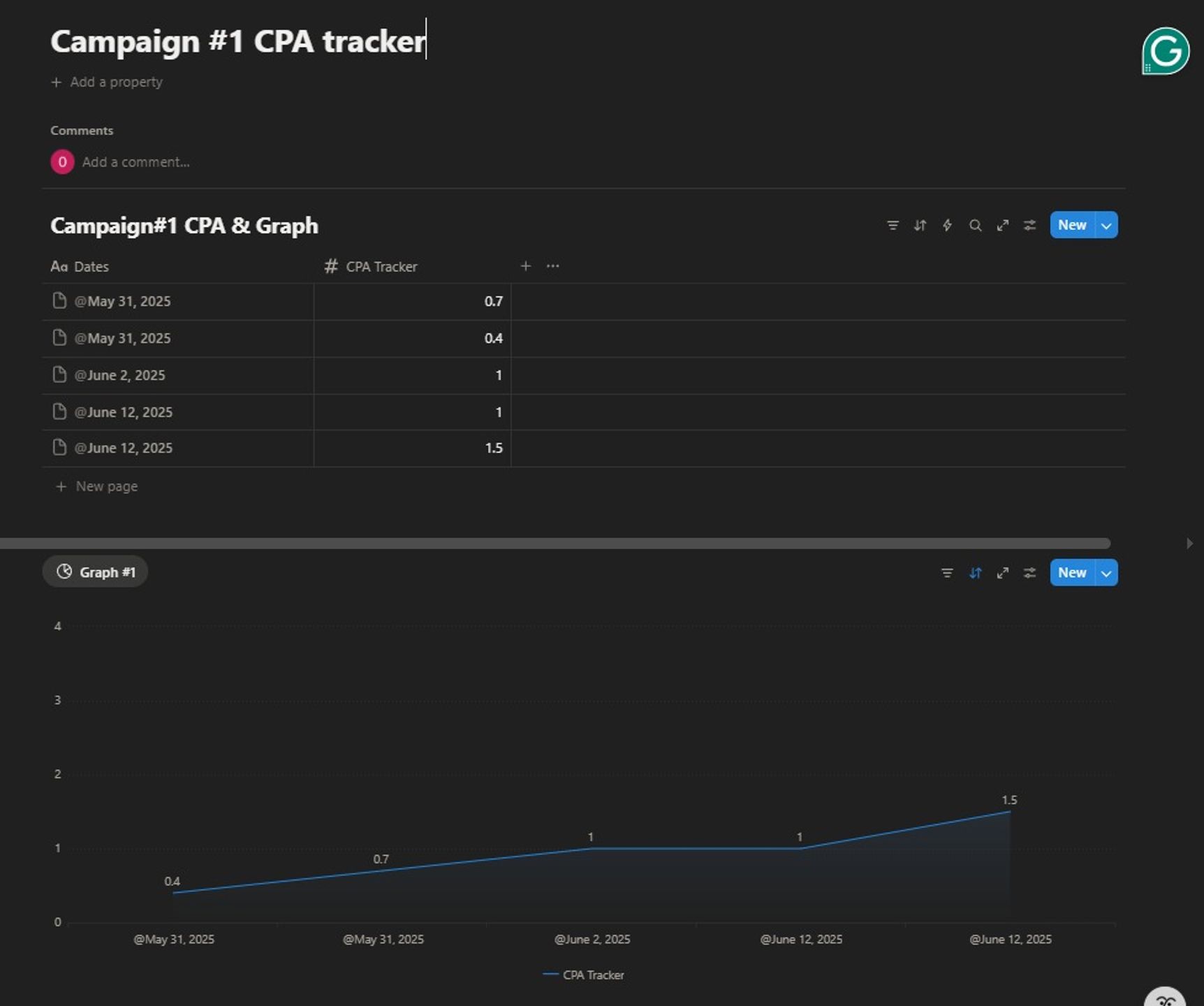Click the Comments section heading
This screenshot has width=1204, height=1006.
point(82,131)
